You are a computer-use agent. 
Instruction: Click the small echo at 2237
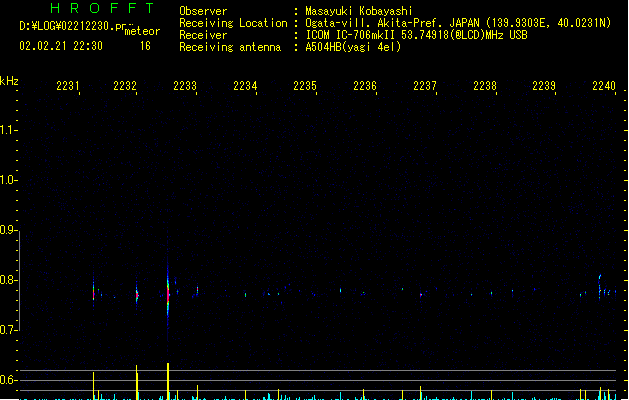click(421, 294)
